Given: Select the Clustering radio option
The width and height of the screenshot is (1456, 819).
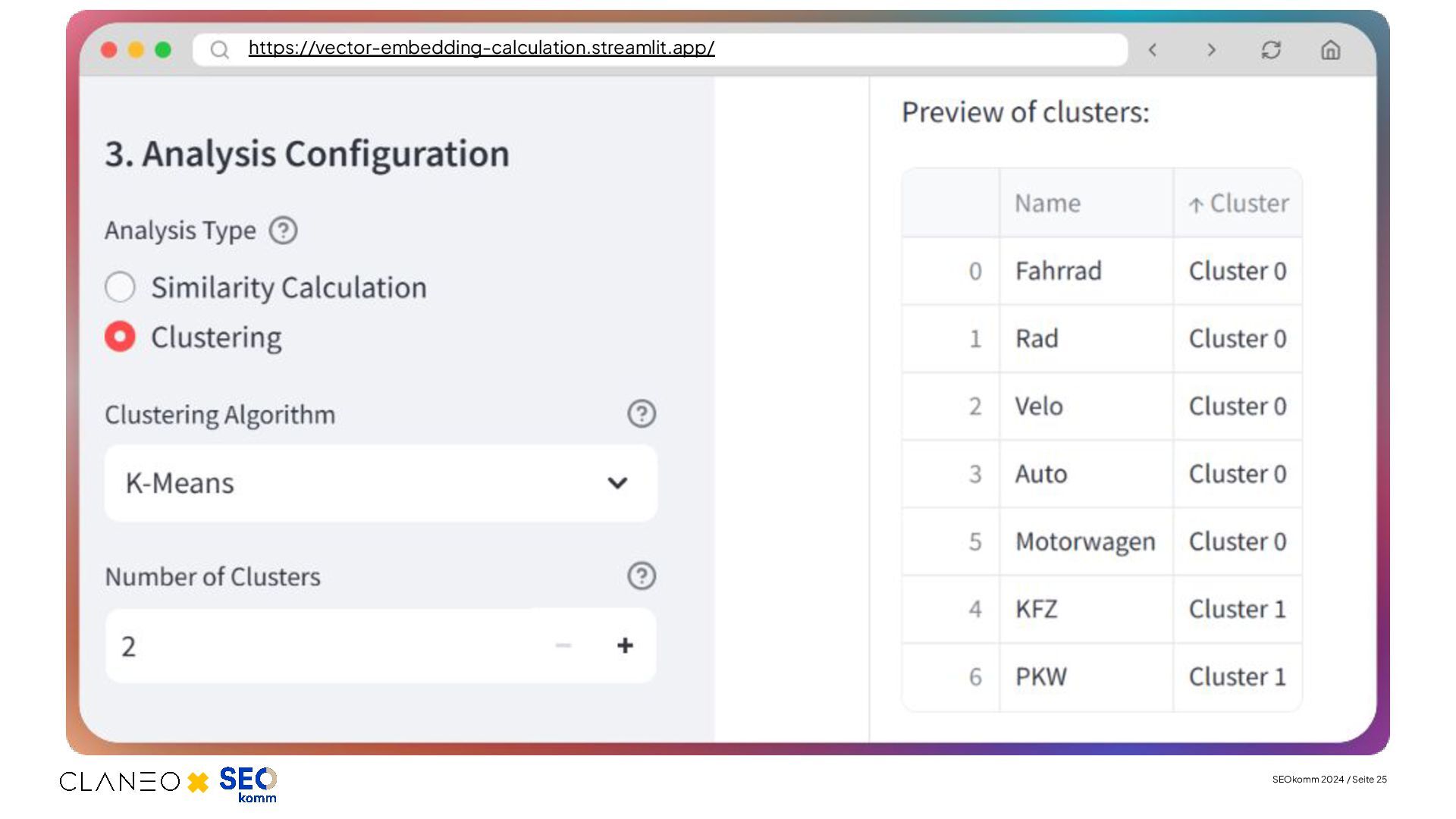Looking at the screenshot, I should (121, 337).
